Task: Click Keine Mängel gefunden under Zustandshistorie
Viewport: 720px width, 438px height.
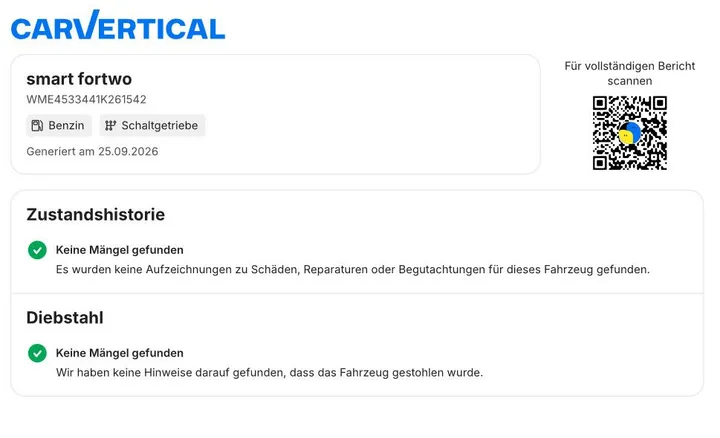Action: pos(119,250)
